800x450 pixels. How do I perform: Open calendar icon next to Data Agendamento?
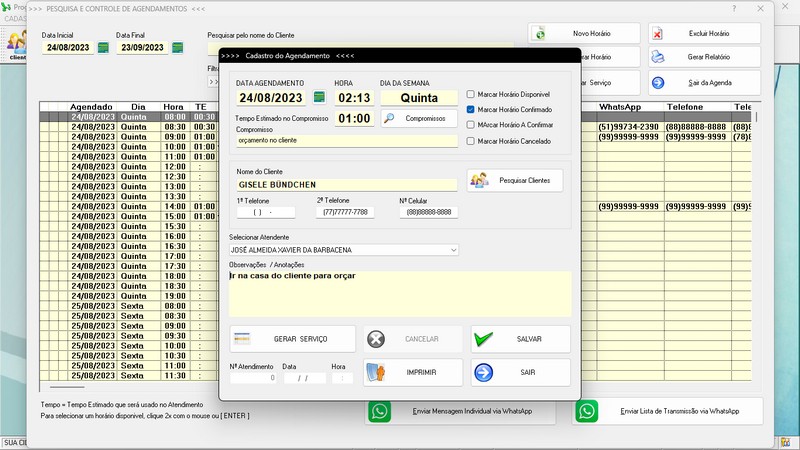click(x=319, y=97)
